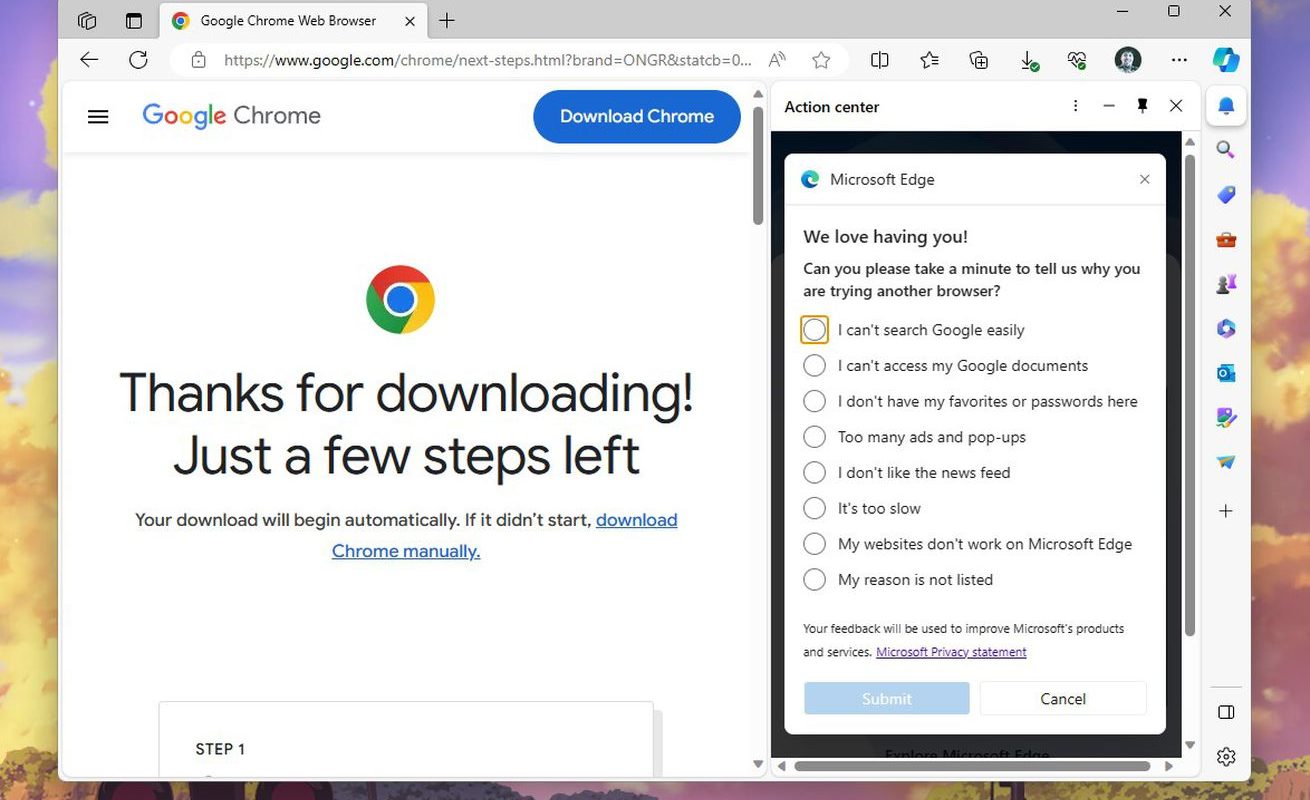Open Browser essentials heart icon
The width and height of the screenshot is (1310, 800).
pyautogui.click(x=1077, y=60)
